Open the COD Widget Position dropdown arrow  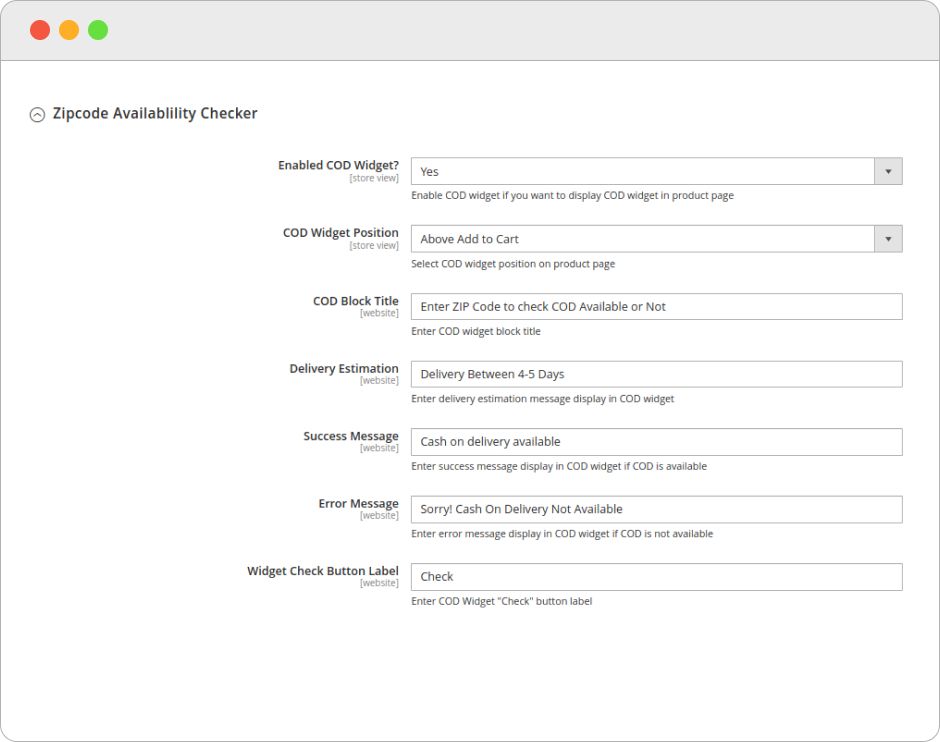(x=888, y=239)
